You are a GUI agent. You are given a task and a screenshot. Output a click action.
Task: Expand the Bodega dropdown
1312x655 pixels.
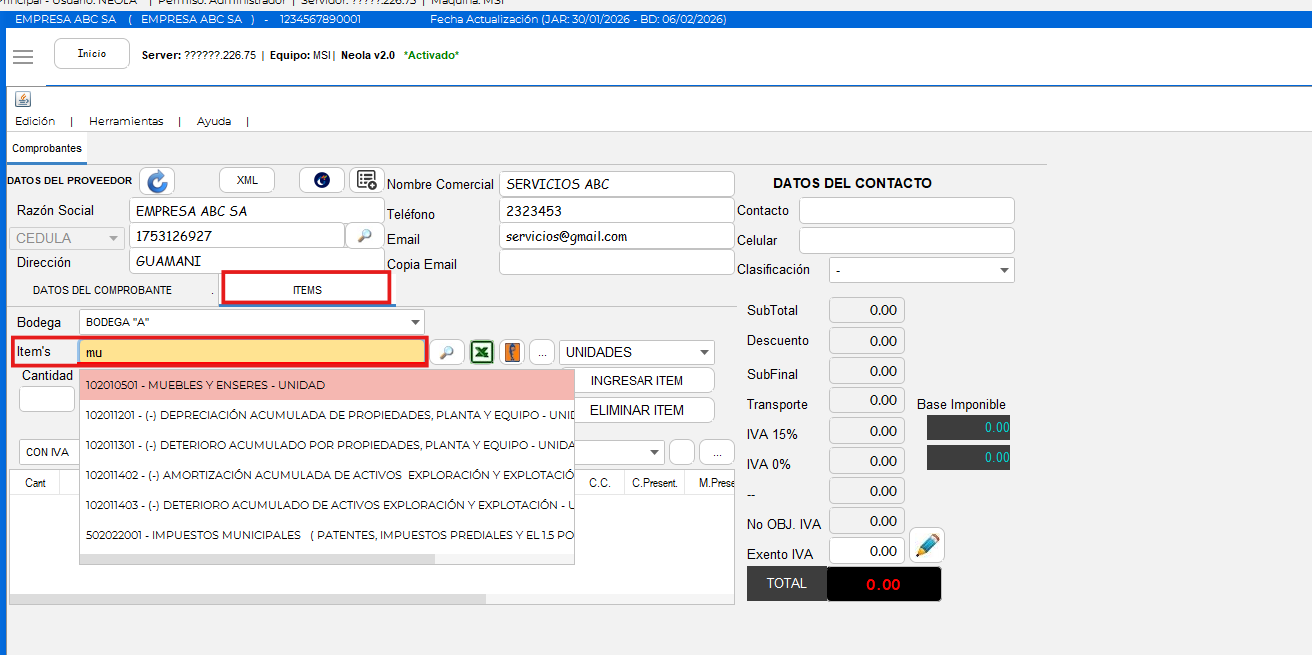(415, 322)
